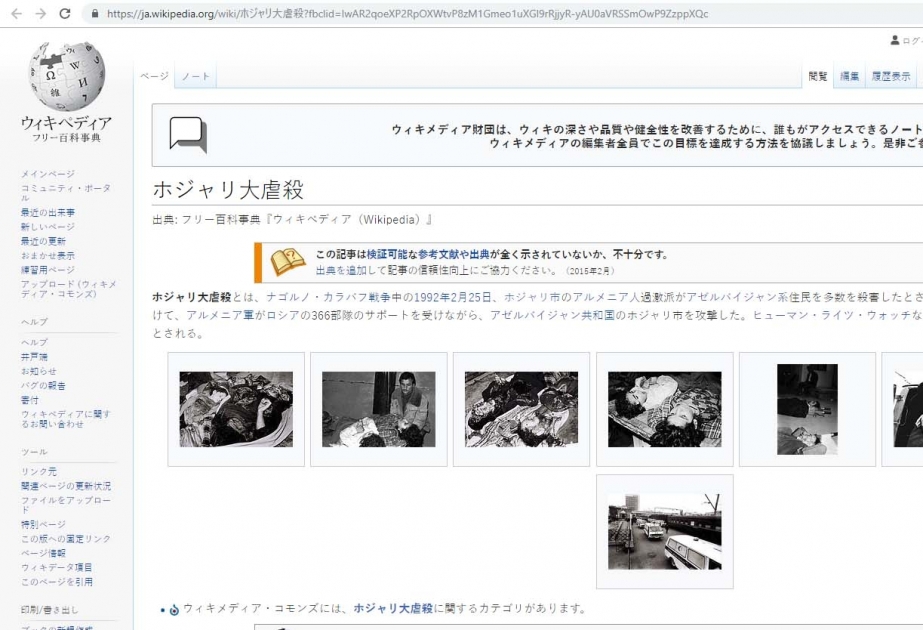Open the 履歴表示 tab

891,76
